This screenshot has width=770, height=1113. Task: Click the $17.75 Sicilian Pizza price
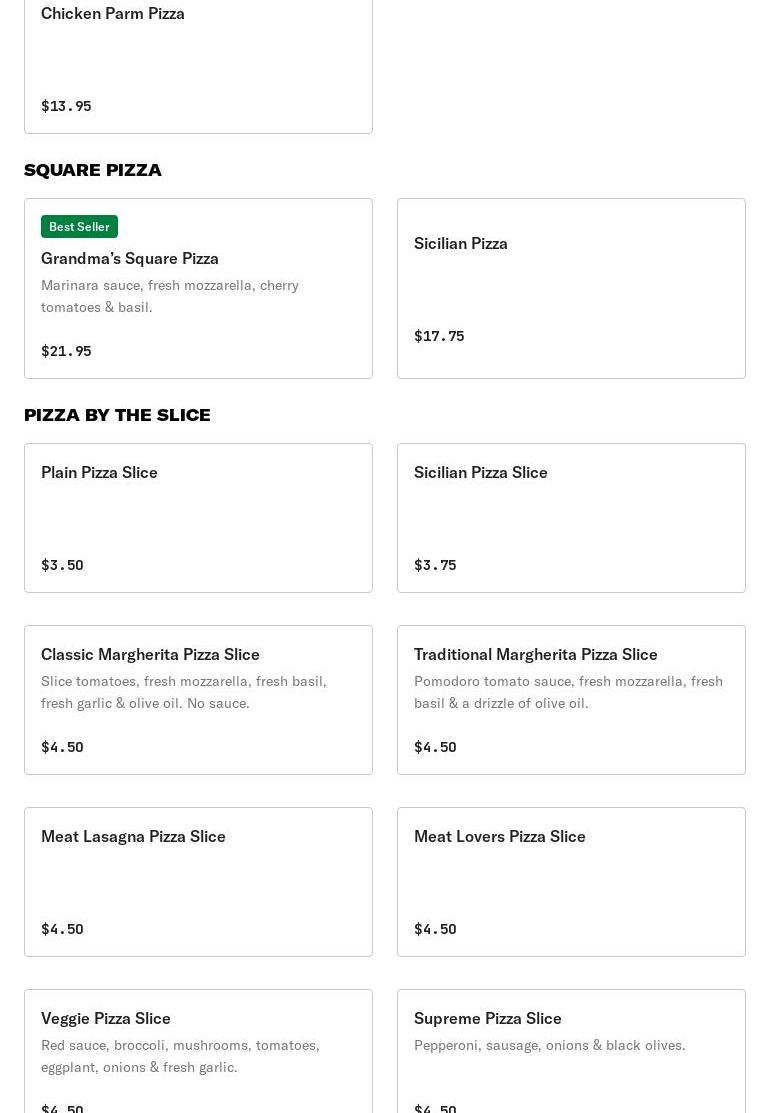[439, 336]
